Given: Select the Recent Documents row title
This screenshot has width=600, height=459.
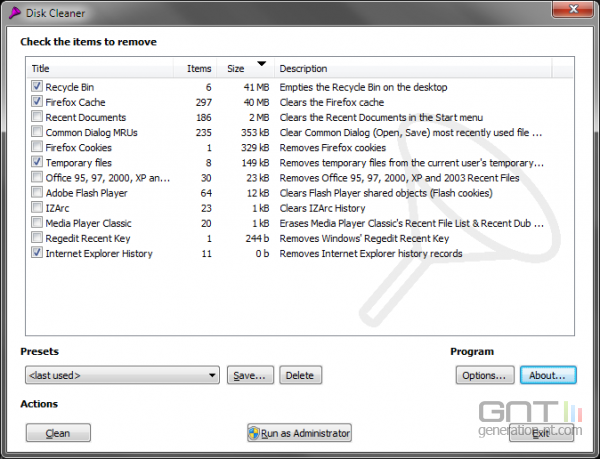Looking at the screenshot, I should (x=86, y=117).
